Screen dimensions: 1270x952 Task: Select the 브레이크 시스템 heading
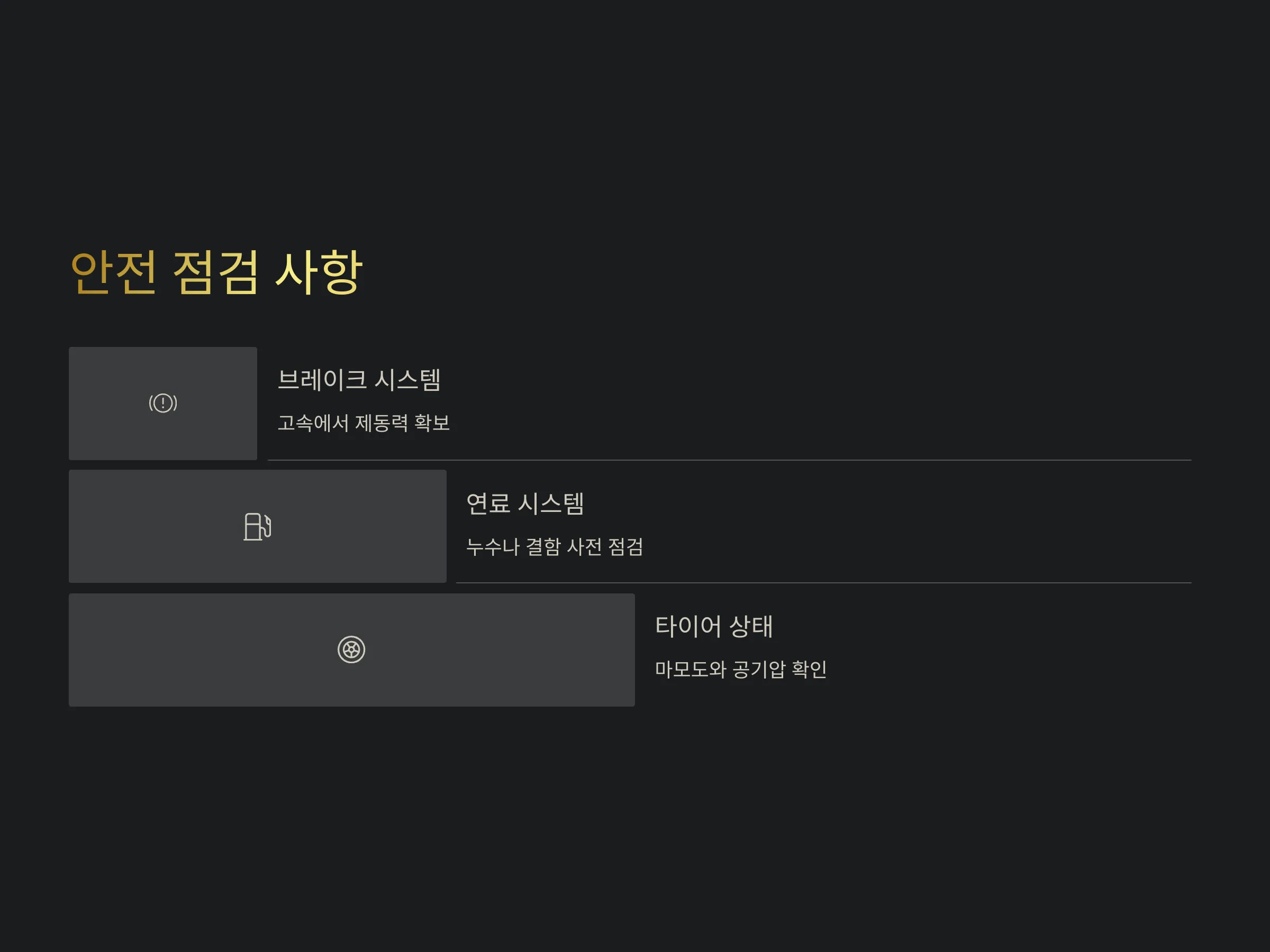click(359, 380)
